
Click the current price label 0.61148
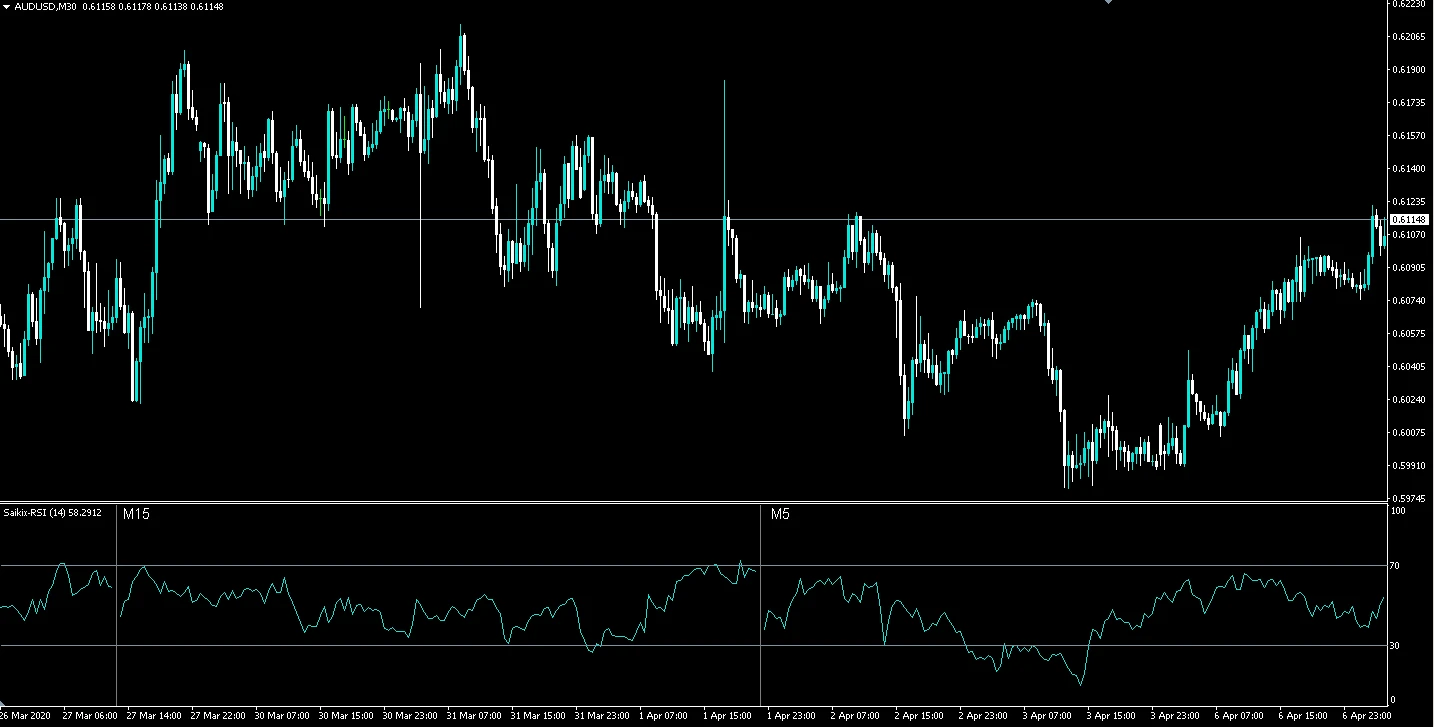click(x=1408, y=219)
